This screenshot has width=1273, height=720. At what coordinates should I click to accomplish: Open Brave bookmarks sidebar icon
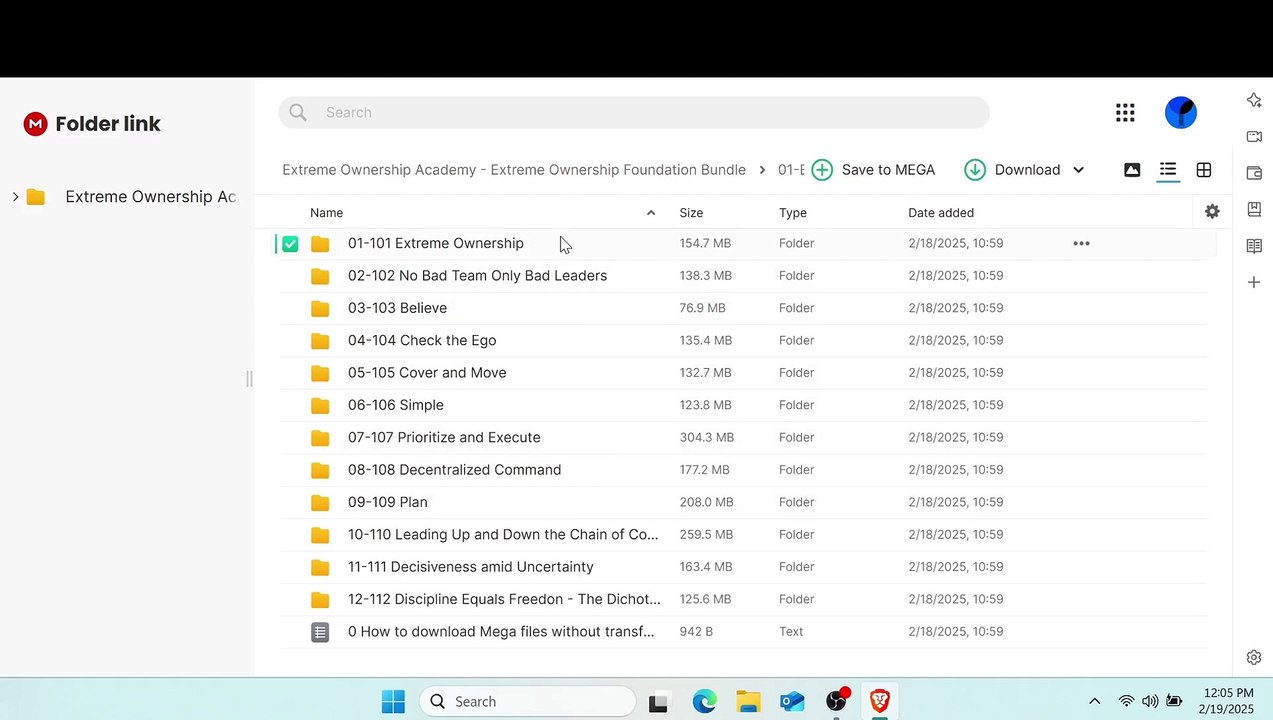(x=1254, y=209)
